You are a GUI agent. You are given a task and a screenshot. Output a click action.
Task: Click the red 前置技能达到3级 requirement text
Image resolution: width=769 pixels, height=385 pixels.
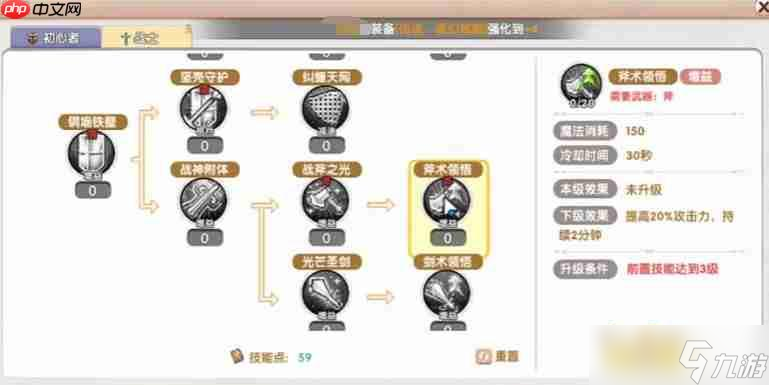tap(672, 269)
